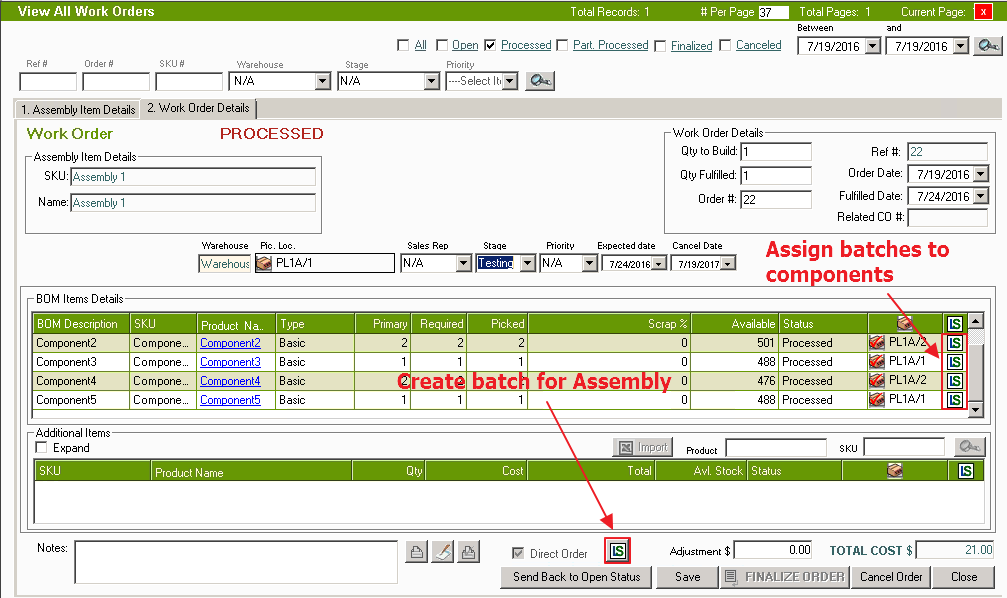Screen dimensions: 1007x598
Task: Click the search key icon beside Priority
Action: coord(540,81)
